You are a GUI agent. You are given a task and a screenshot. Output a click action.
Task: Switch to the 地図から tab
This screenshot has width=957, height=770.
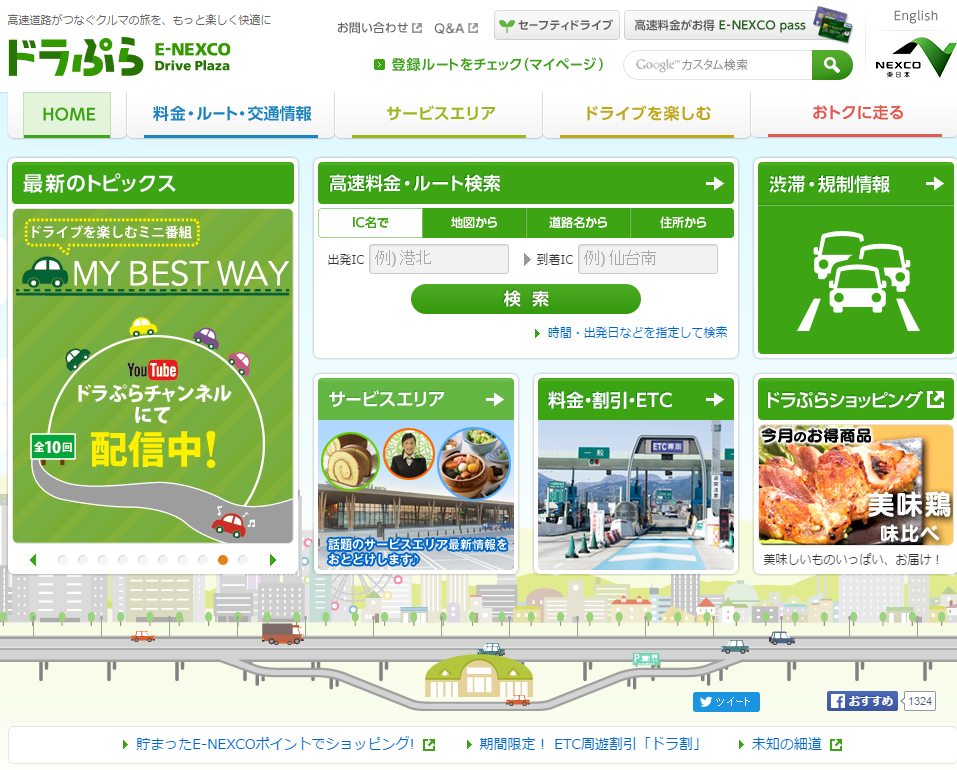point(474,223)
